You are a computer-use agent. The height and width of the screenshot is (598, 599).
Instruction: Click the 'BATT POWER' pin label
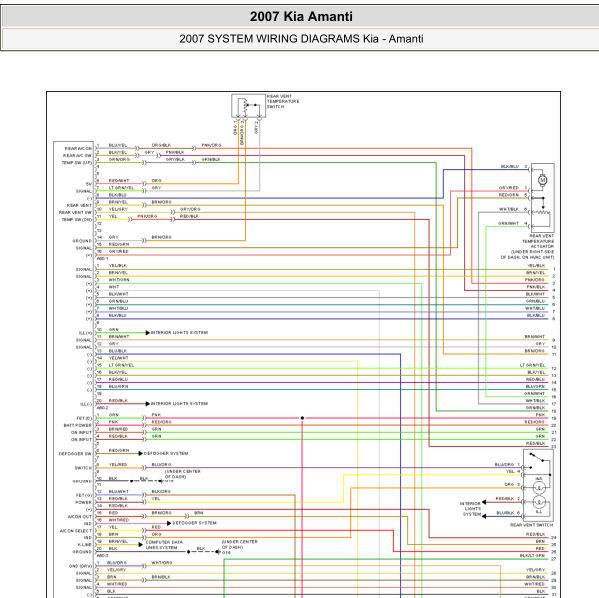(x=78, y=425)
